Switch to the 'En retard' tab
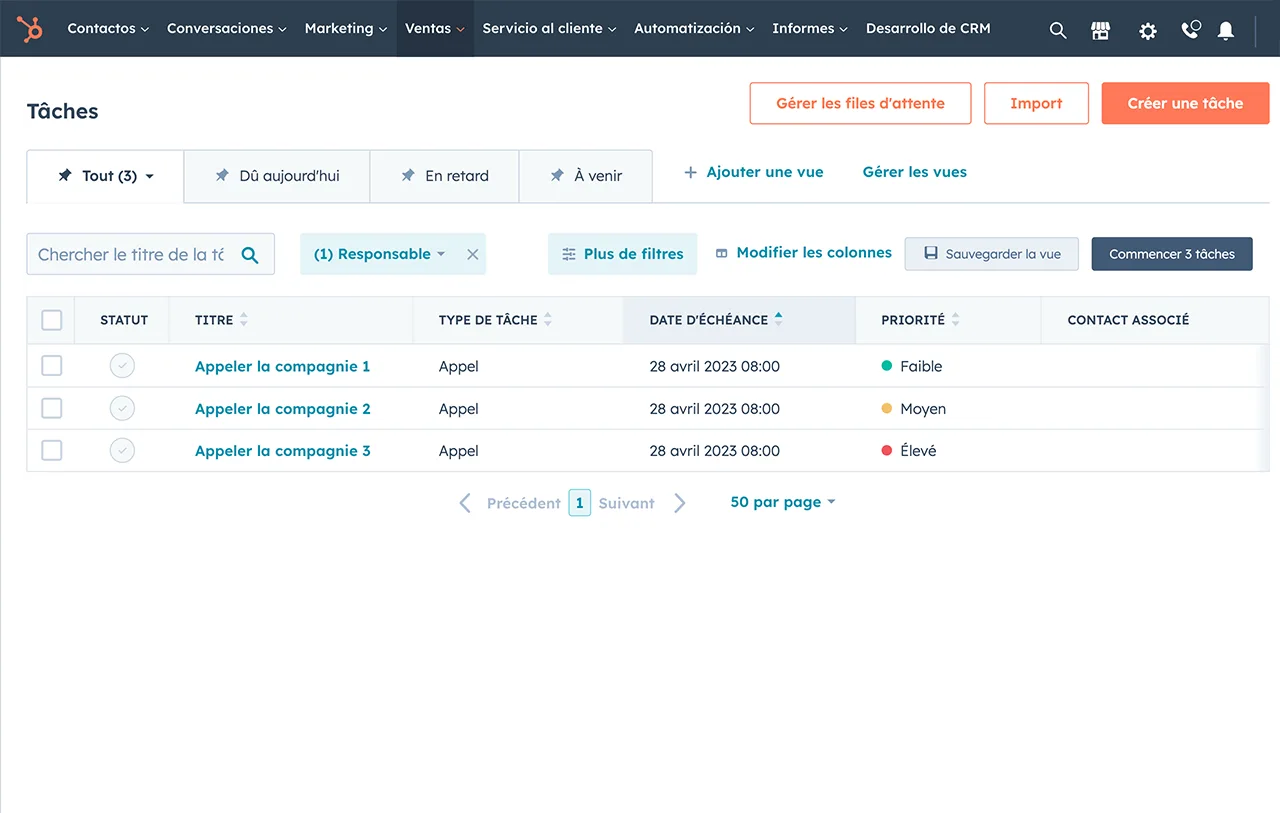The width and height of the screenshot is (1280, 813). (445, 176)
